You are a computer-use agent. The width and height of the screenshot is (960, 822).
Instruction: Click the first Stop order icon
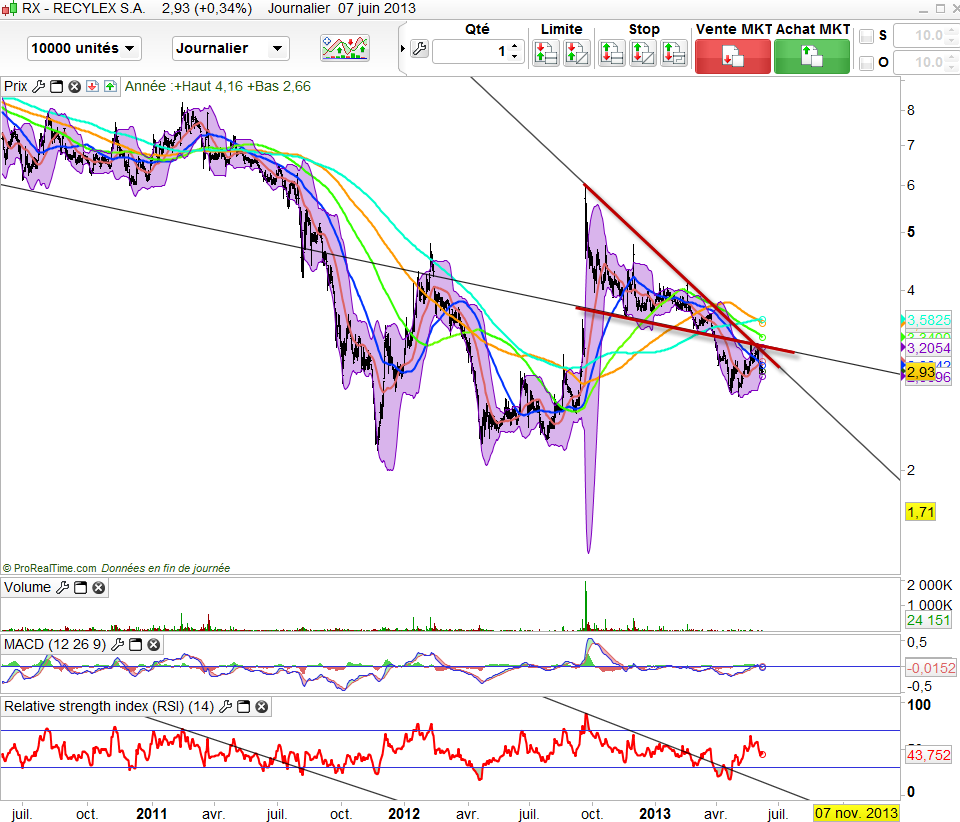[611, 53]
